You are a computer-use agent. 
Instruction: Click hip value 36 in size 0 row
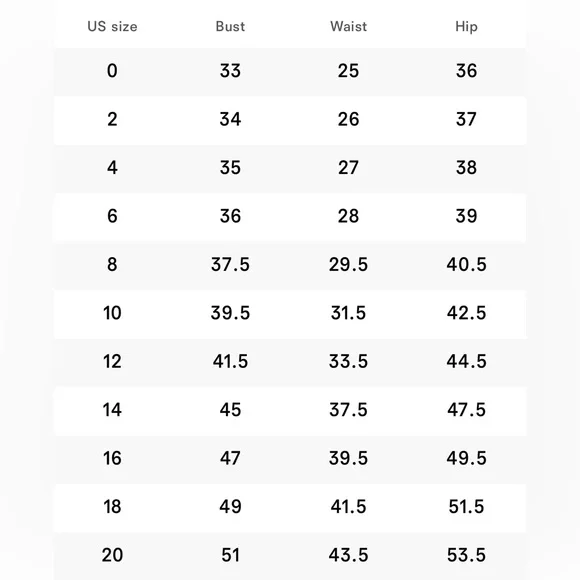click(x=466, y=71)
